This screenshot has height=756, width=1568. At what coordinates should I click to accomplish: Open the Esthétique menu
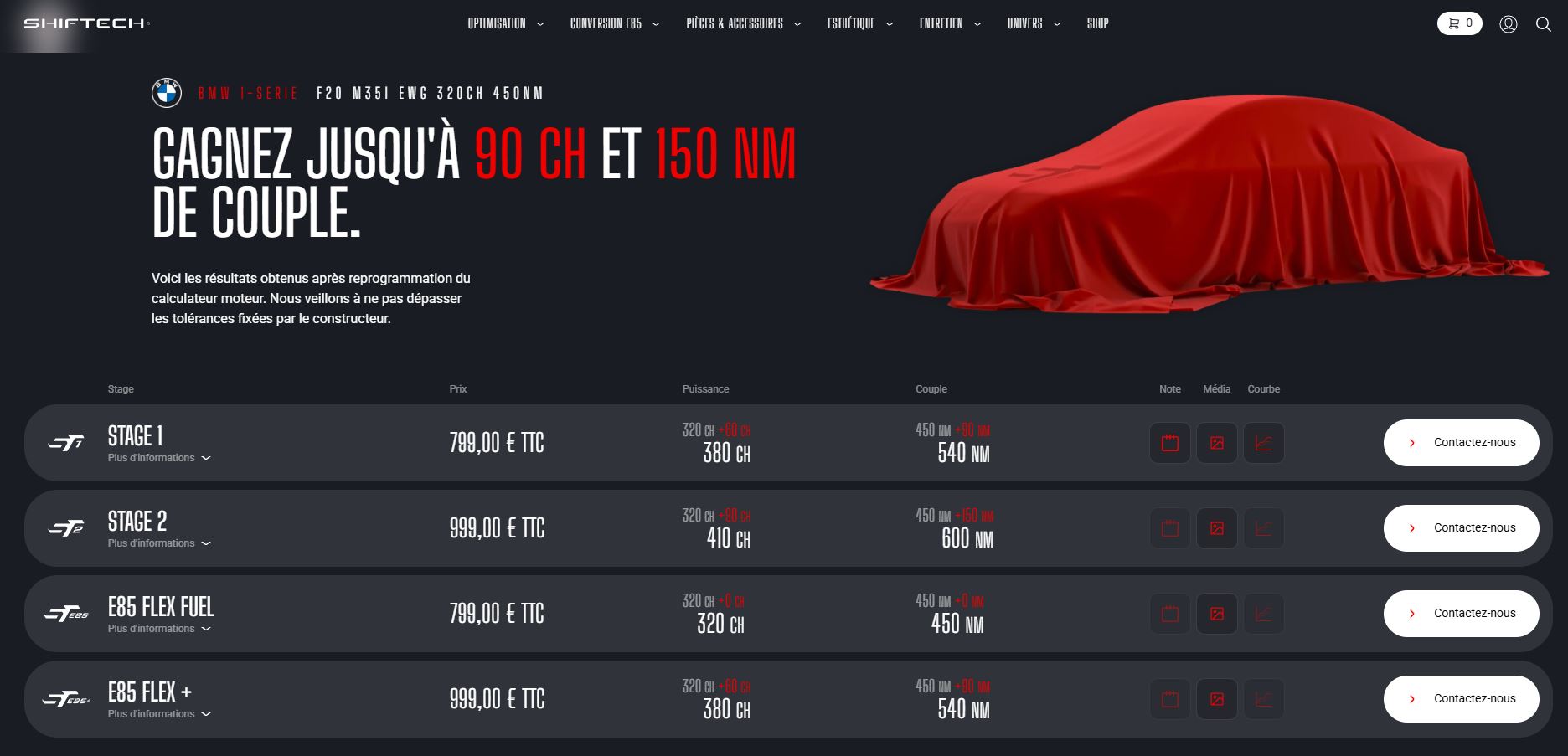[851, 23]
